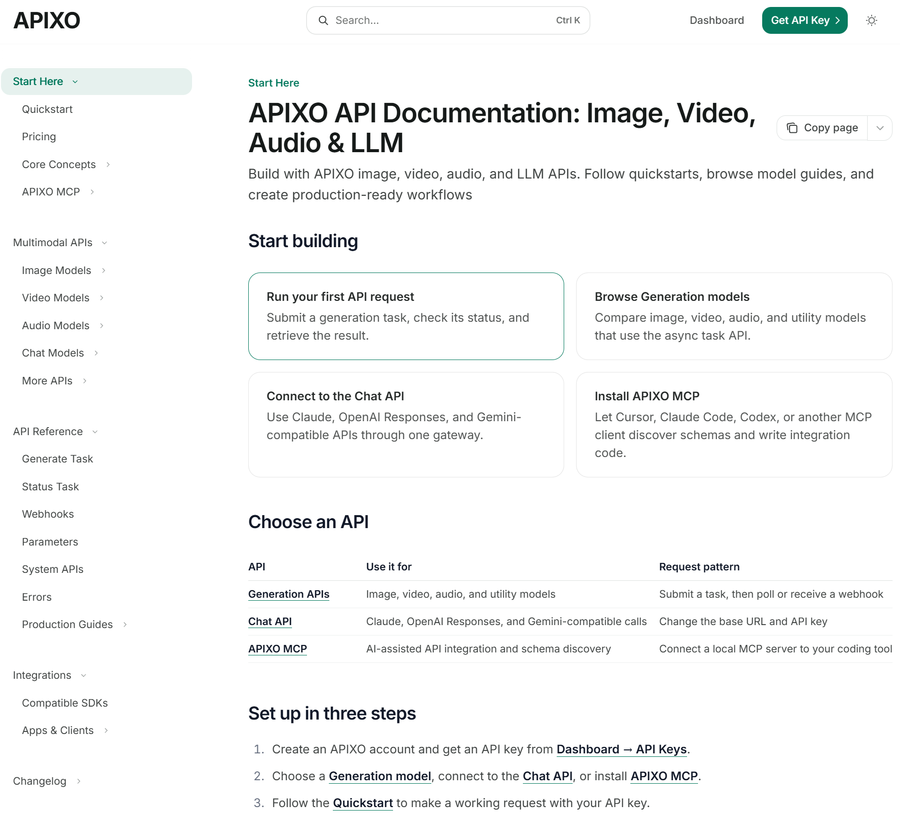This screenshot has width=900, height=822.
Task: Click the Start Here breadcrumb label
Action: point(273,83)
